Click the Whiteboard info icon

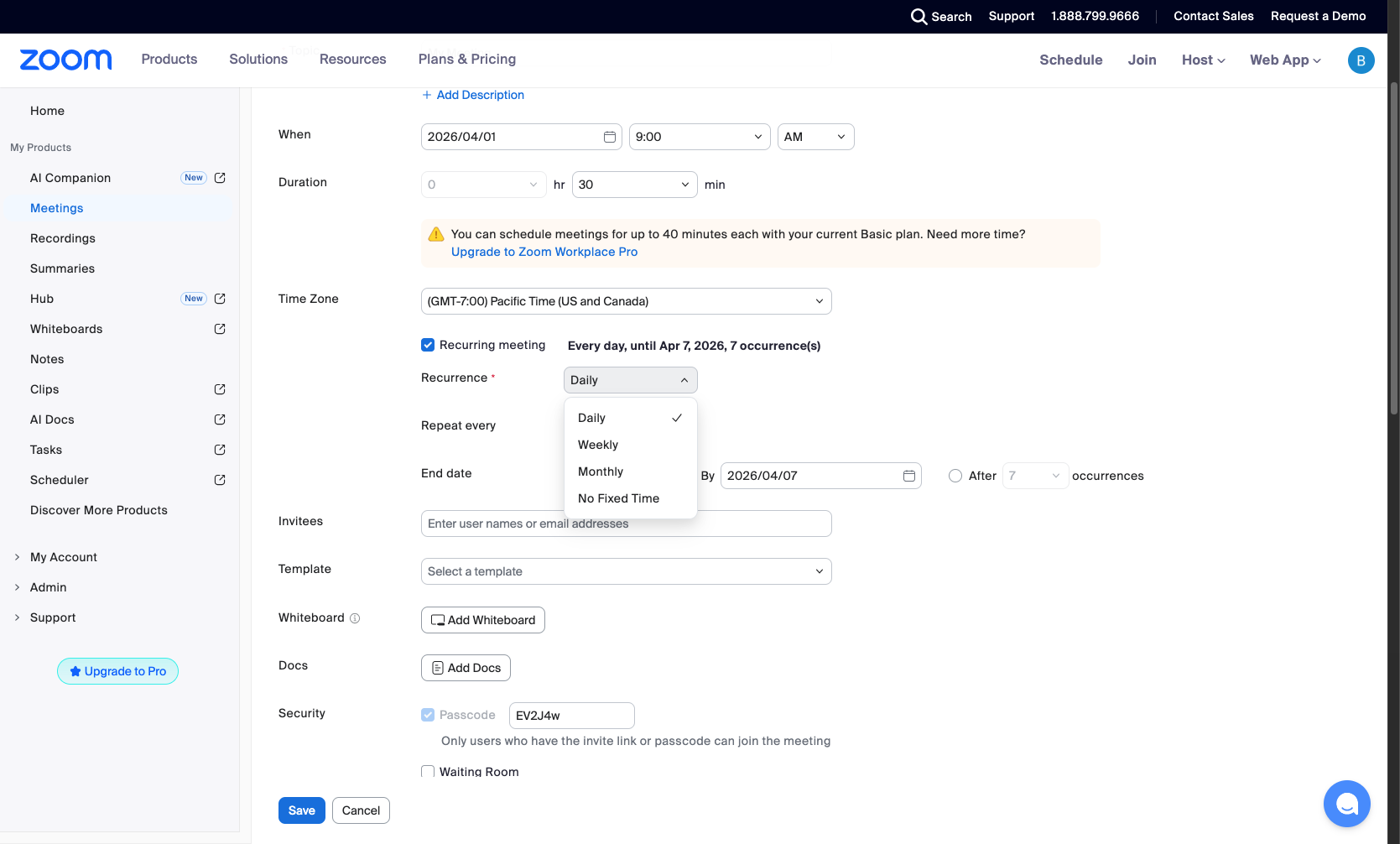click(x=355, y=618)
